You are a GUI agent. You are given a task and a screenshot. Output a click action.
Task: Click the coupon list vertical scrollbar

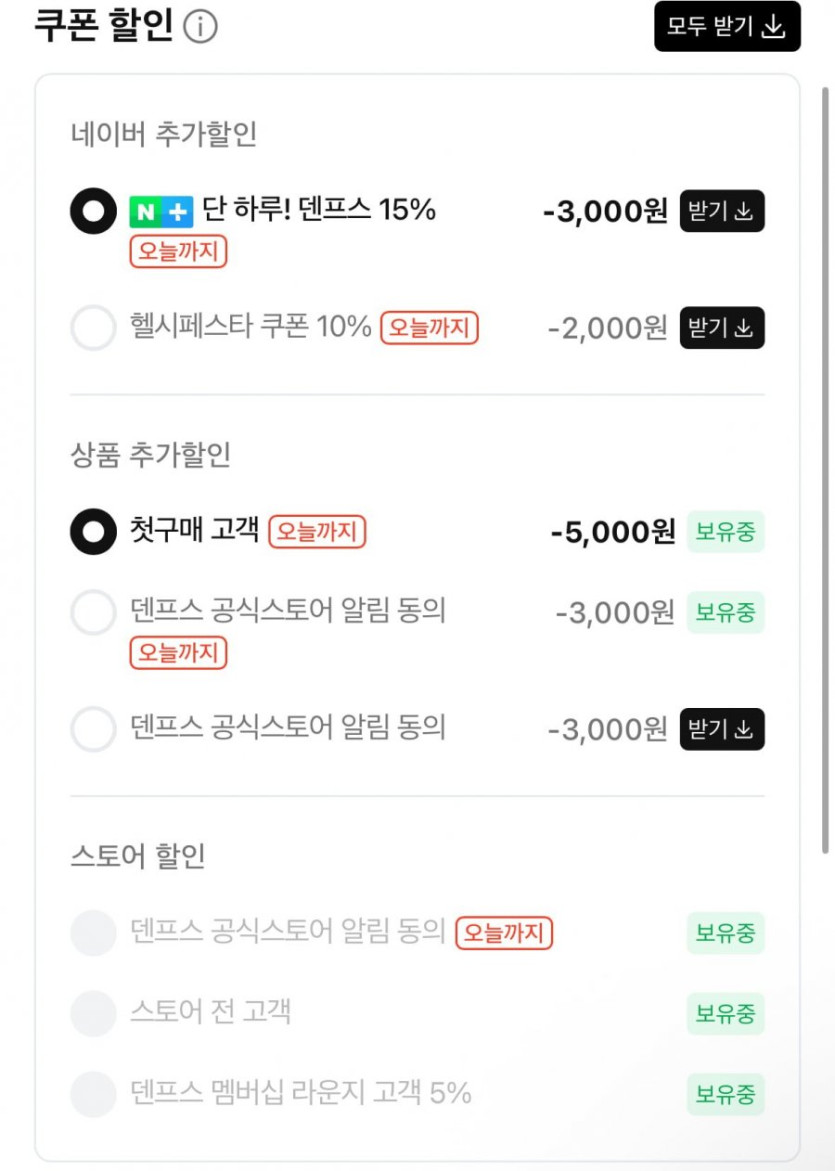tap(825, 470)
